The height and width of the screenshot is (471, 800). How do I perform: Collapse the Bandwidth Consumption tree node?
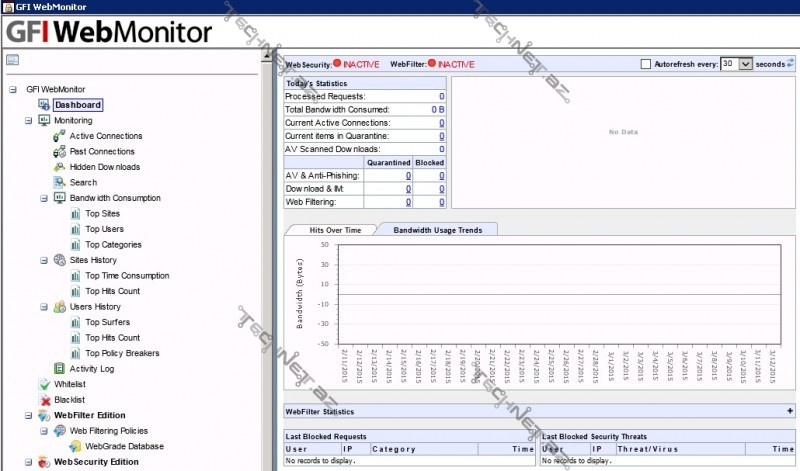(x=44, y=198)
